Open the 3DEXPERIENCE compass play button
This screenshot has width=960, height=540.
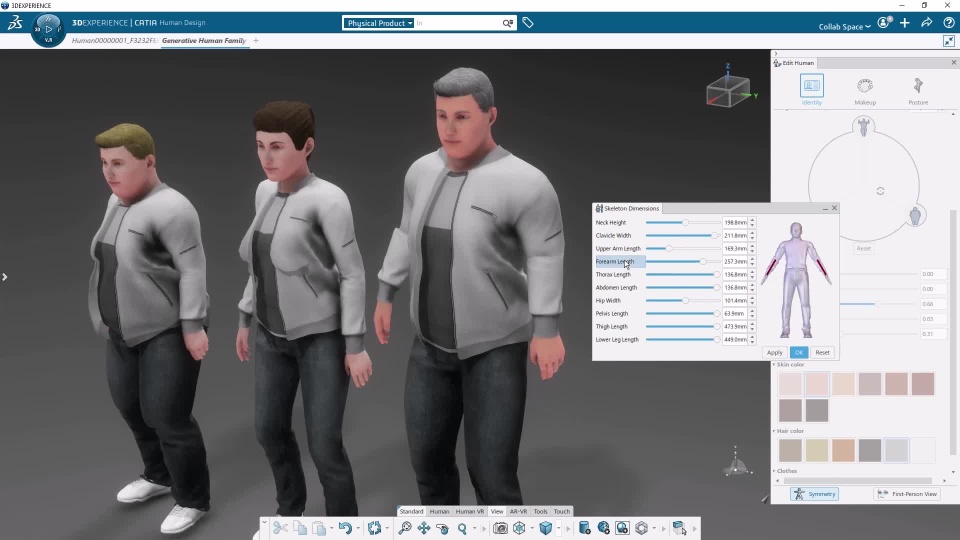coord(48,29)
